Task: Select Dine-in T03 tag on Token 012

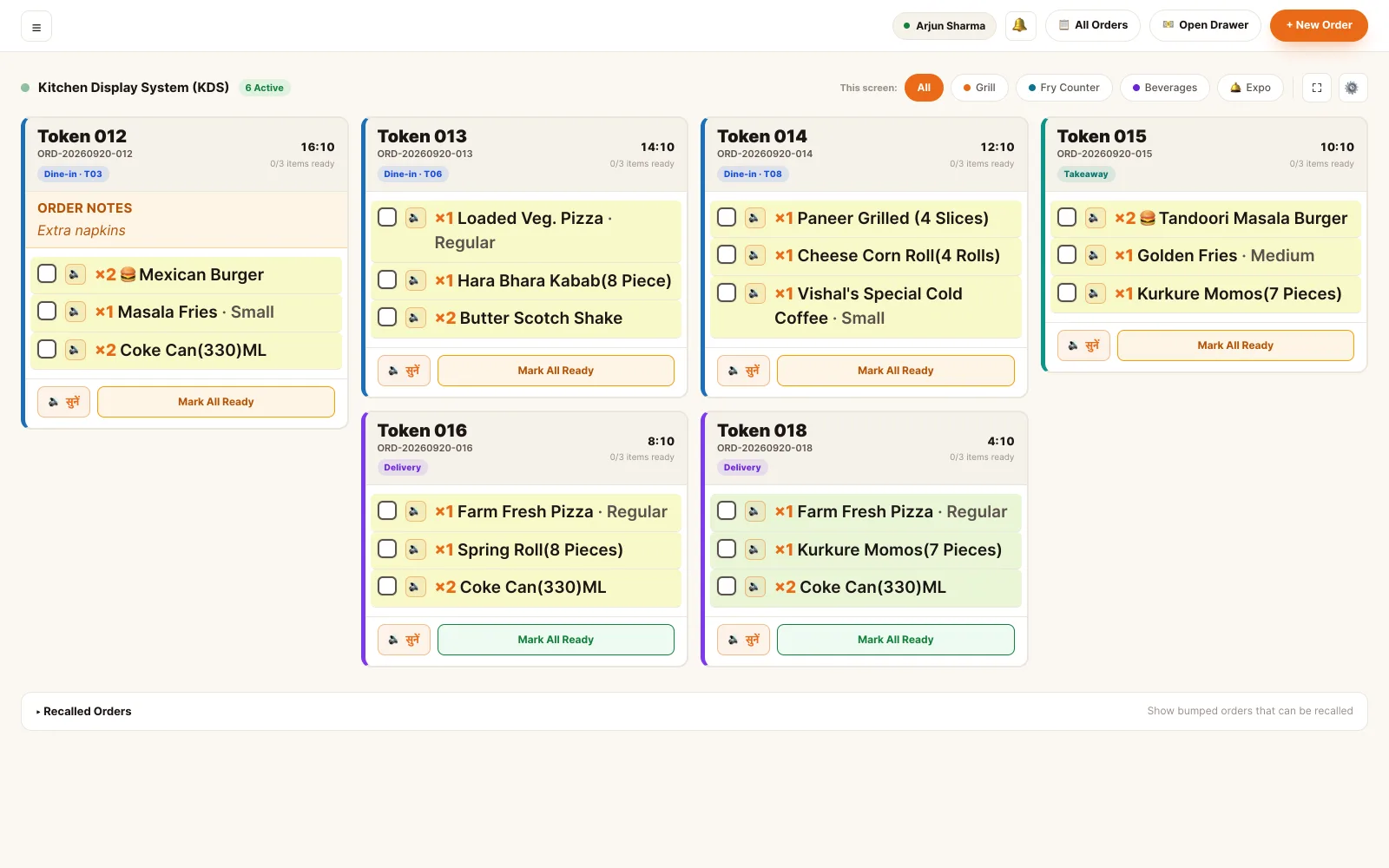Action: pyautogui.click(x=73, y=174)
